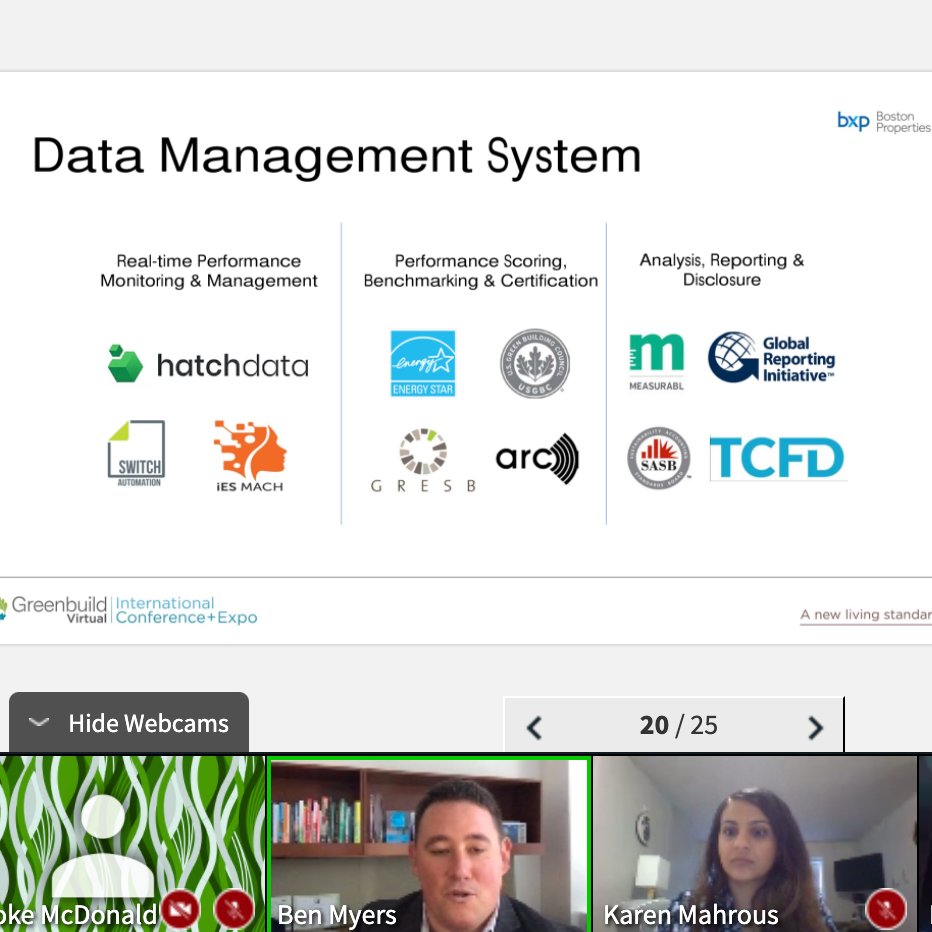This screenshot has width=932, height=932.
Task: Click 'International Conference+Expo' text
Action: pyautogui.click(x=186, y=610)
